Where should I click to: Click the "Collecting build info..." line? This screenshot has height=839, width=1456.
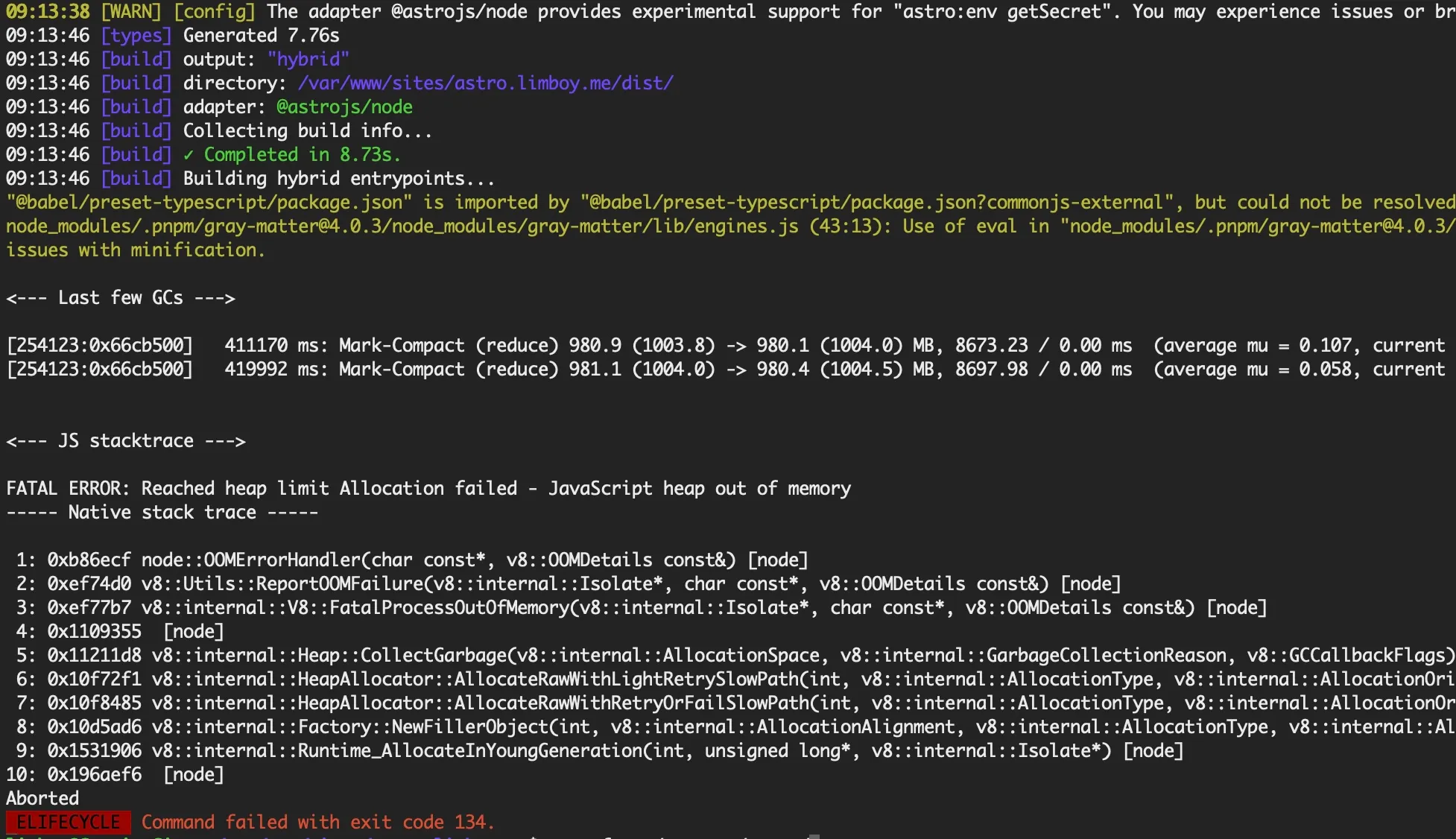[307, 130]
